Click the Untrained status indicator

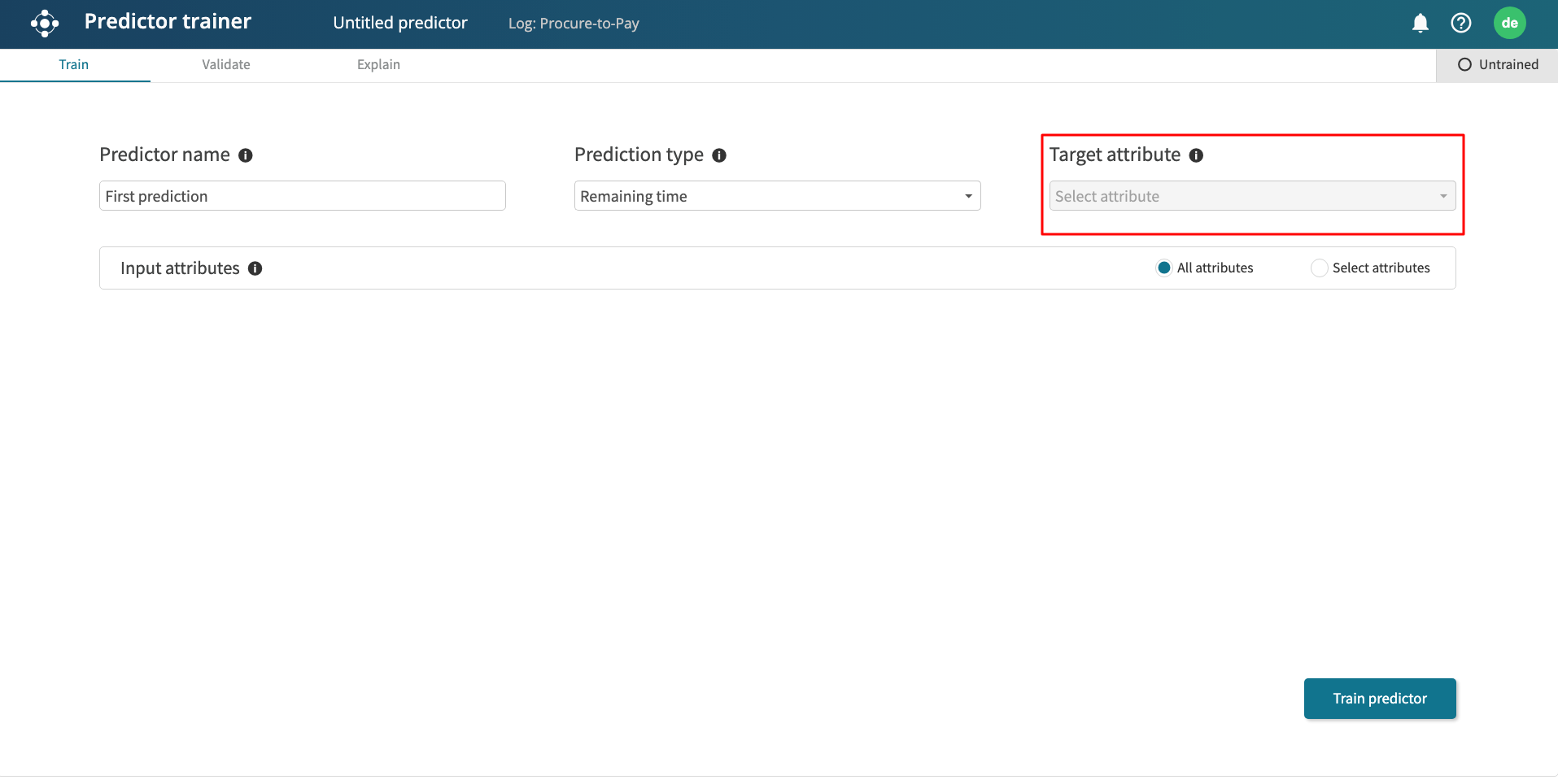pos(1497,65)
